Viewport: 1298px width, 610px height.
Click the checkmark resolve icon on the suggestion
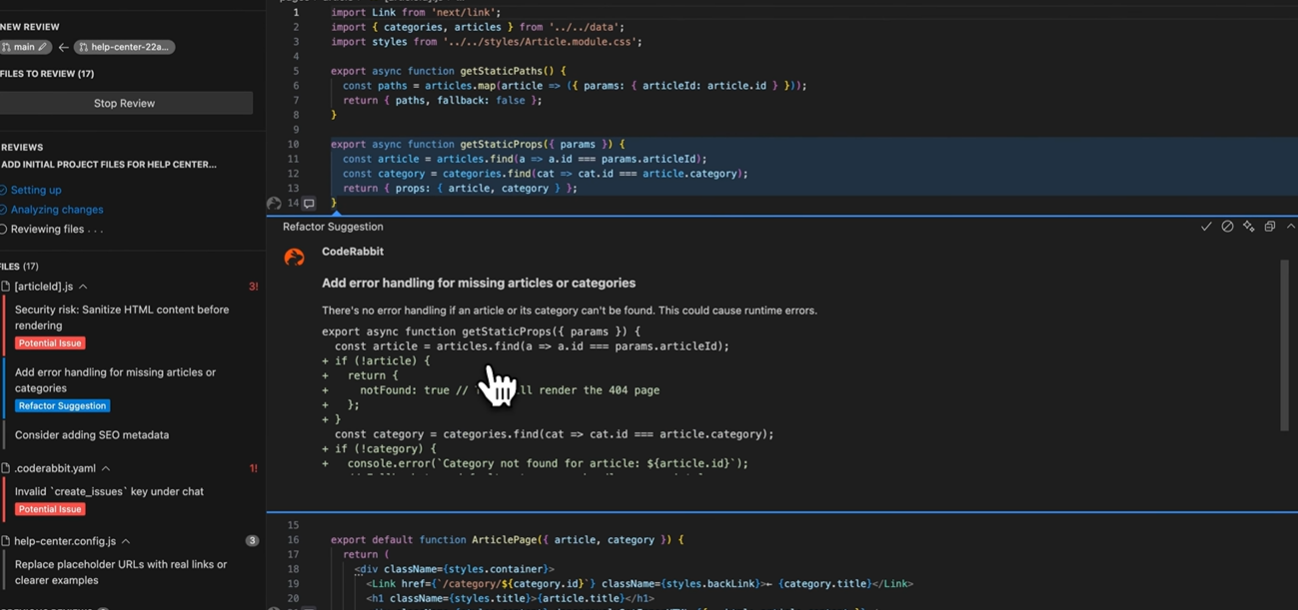[1206, 227]
